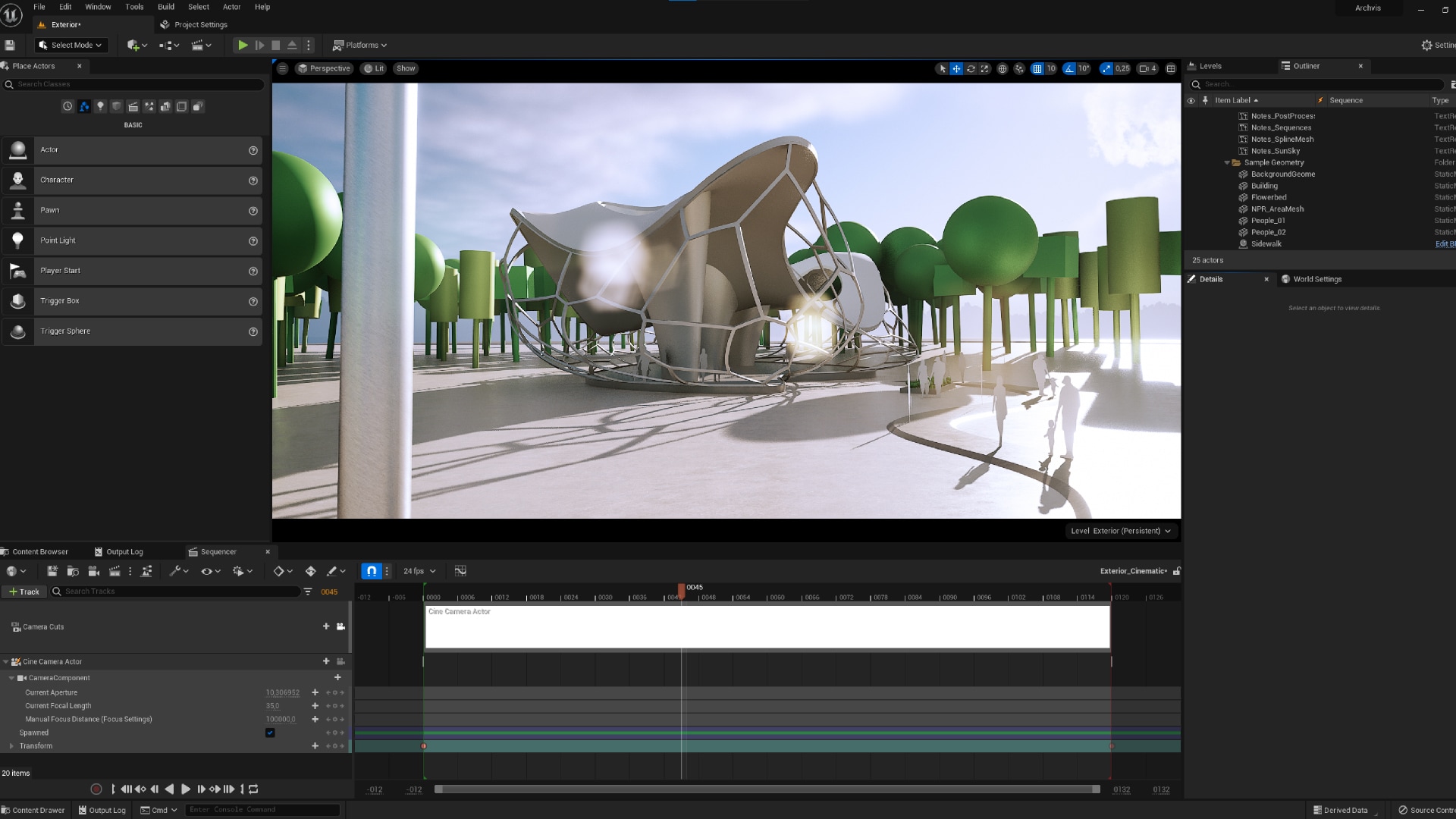Open the Window menu
The width and height of the screenshot is (1456, 819).
tap(98, 7)
